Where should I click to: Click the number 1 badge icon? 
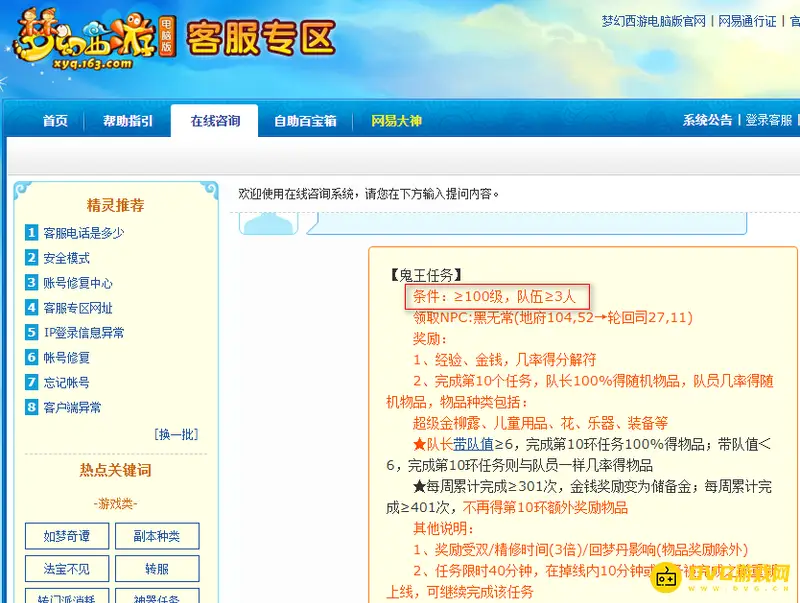(32, 233)
